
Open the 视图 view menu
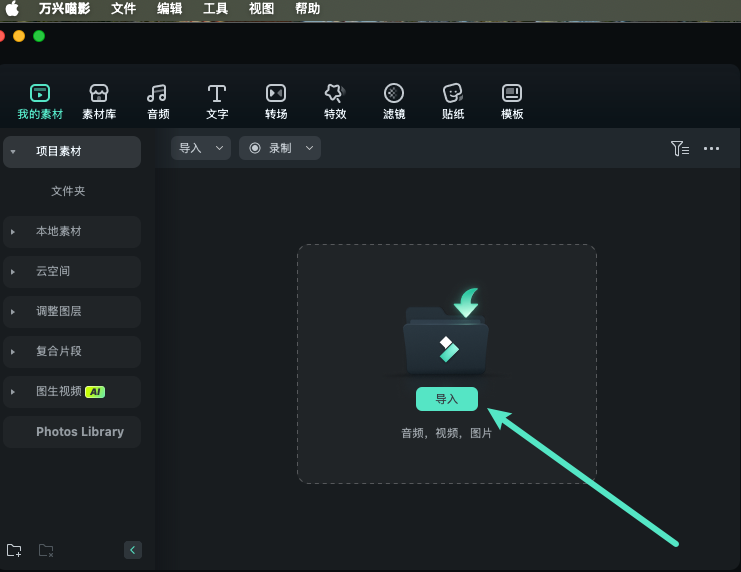pos(261,9)
